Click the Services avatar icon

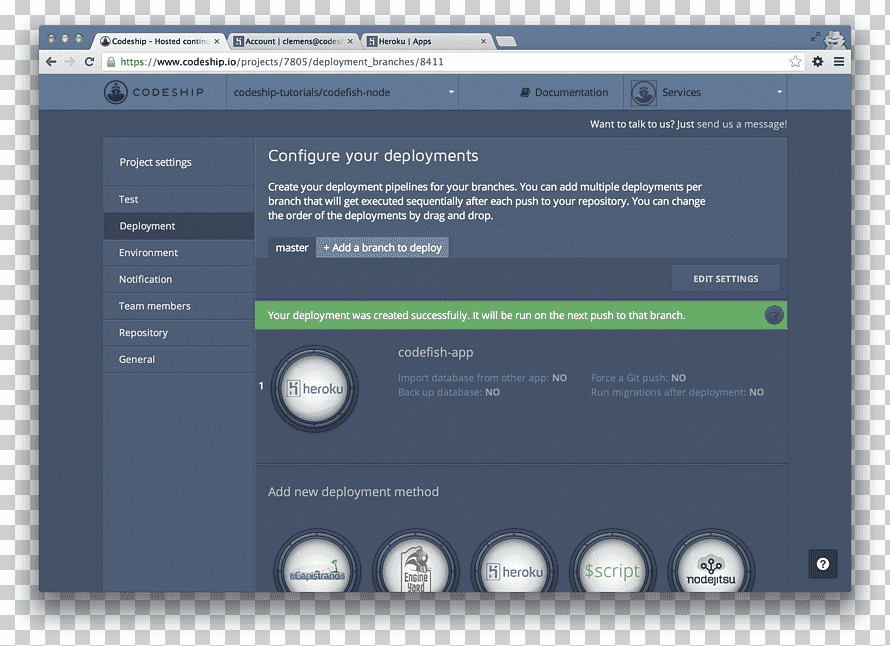tap(644, 93)
